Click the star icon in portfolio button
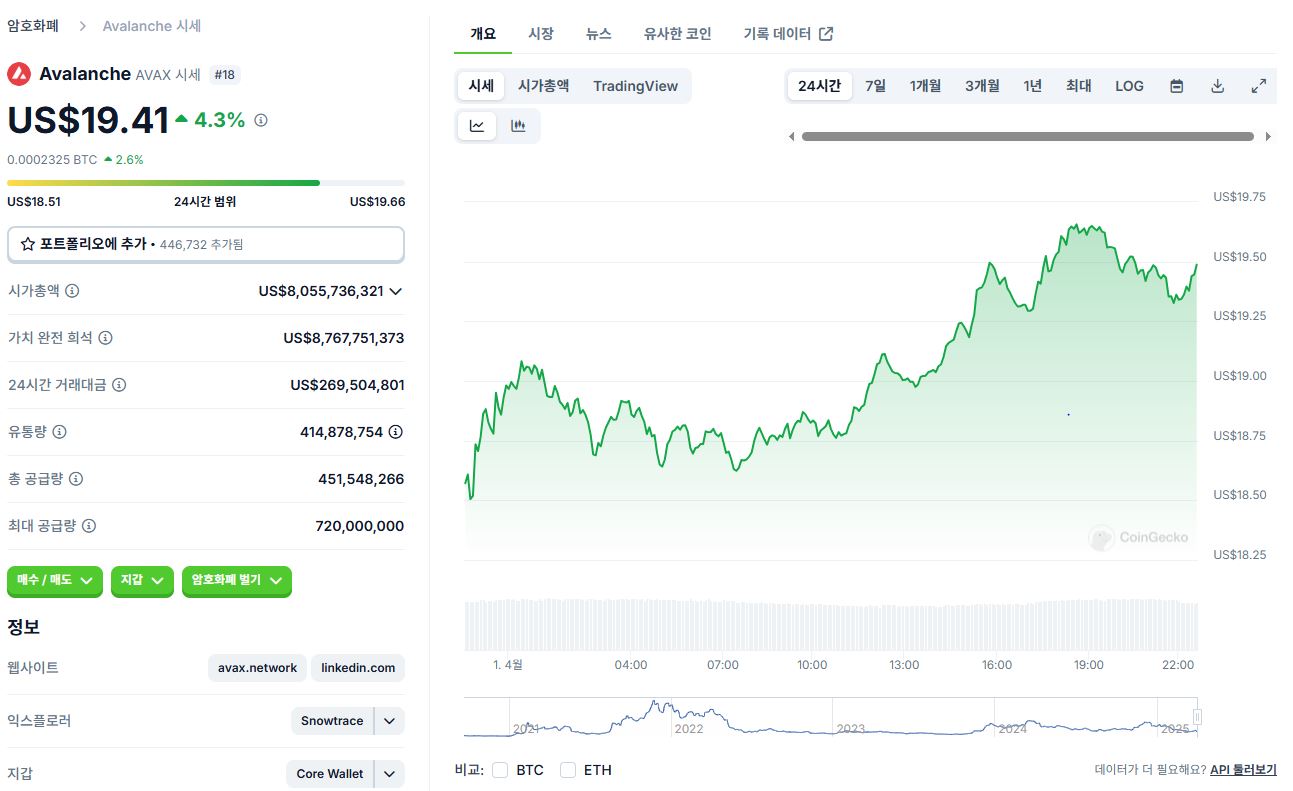 tap(28, 244)
